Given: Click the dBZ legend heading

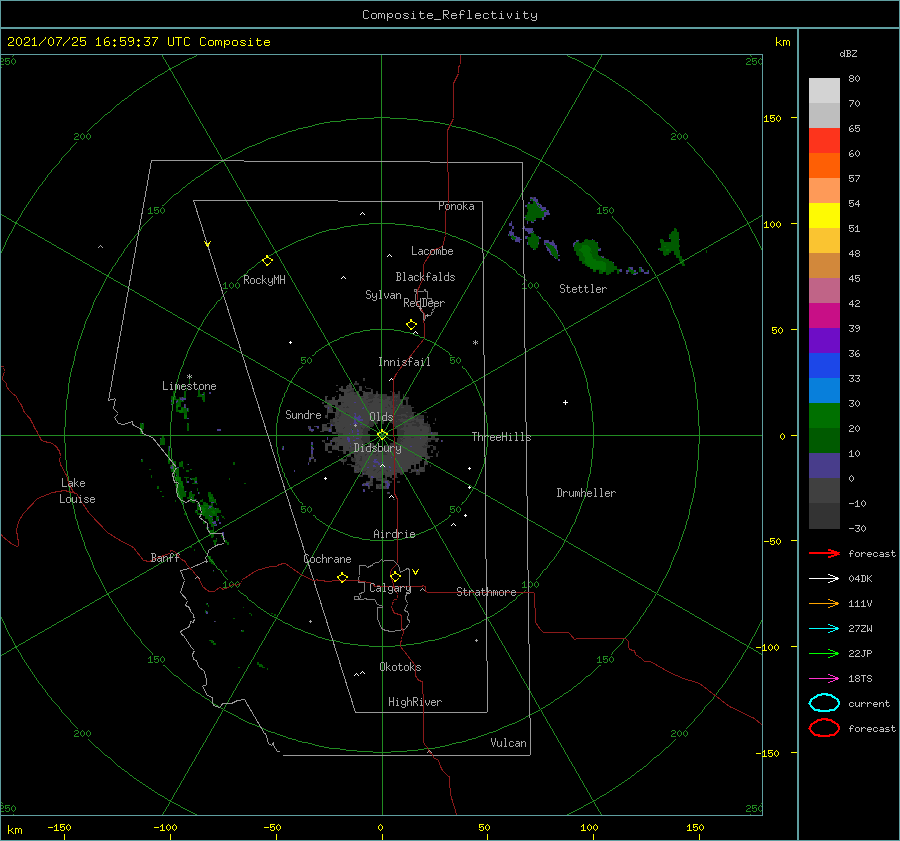Looking at the screenshot, I should pyautogui.click(x=848, y=53).
